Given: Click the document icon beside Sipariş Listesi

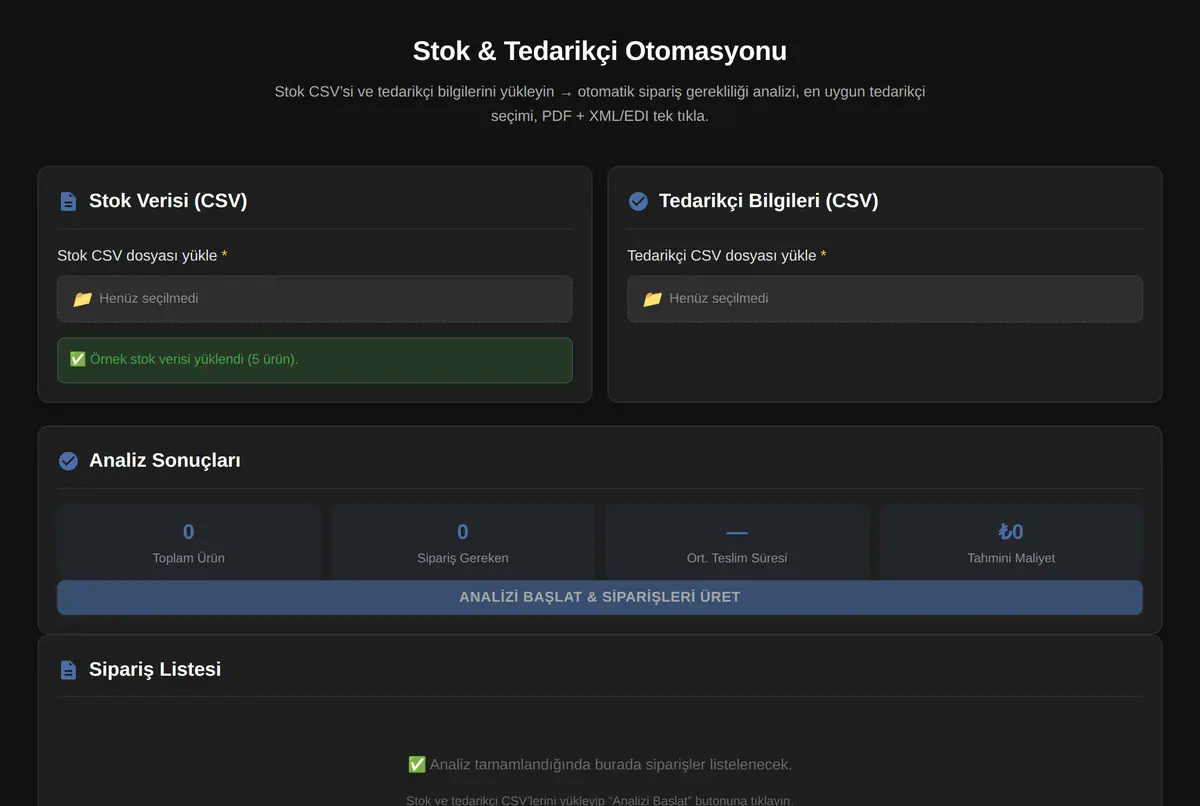Looking at the screenshot, I should (x=68, y=669).
